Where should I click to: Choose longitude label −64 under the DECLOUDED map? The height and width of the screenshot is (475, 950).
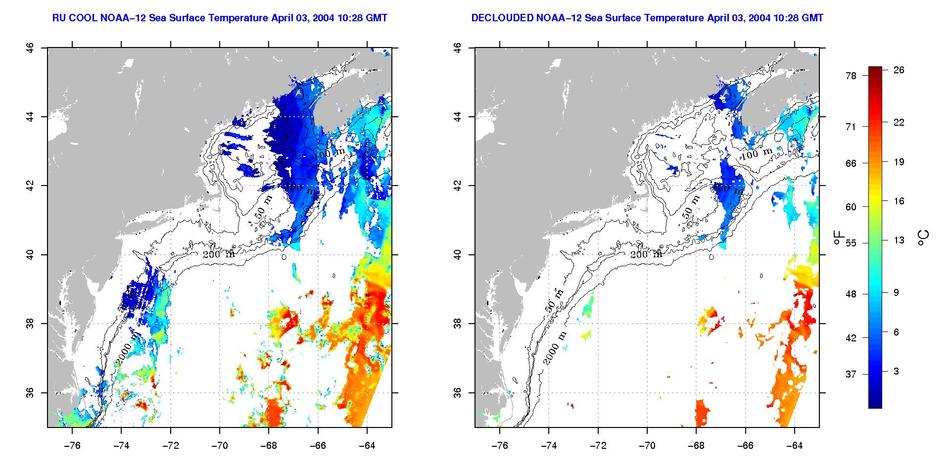tap(794, 446)
